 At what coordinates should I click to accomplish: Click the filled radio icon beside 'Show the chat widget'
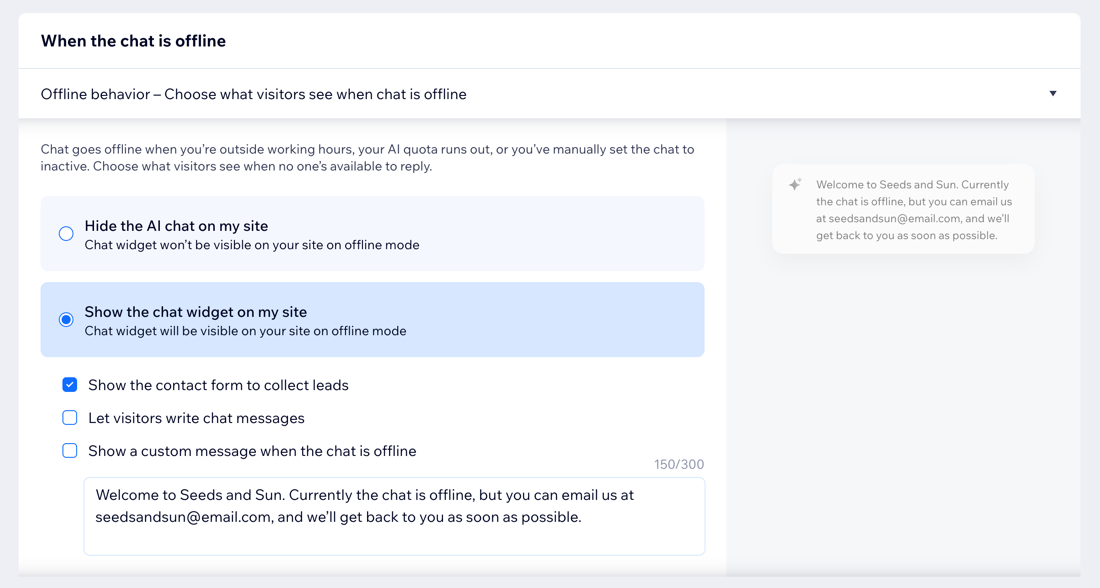click(x=66, y=319)
